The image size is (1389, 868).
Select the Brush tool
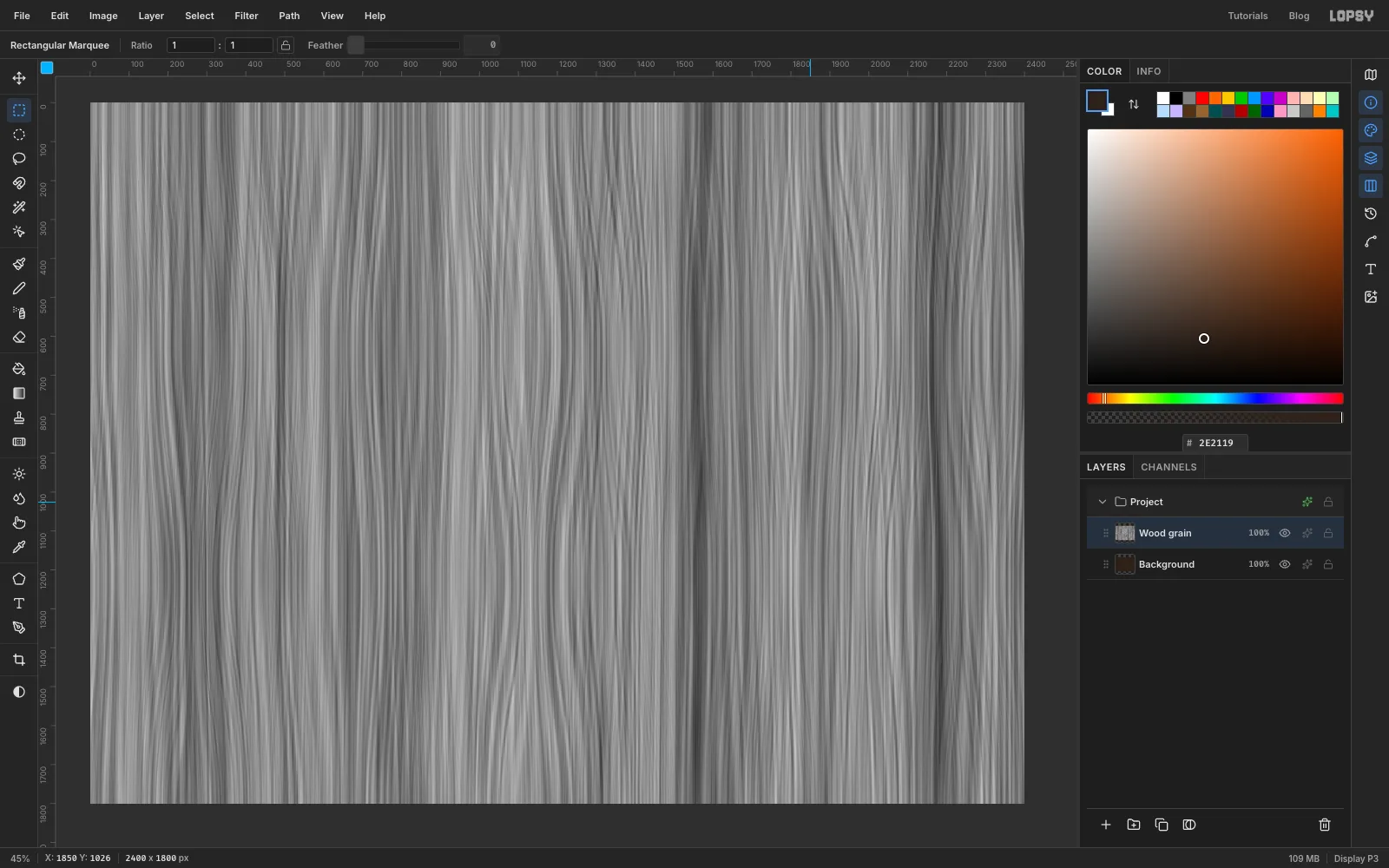(x=19, y=264)
